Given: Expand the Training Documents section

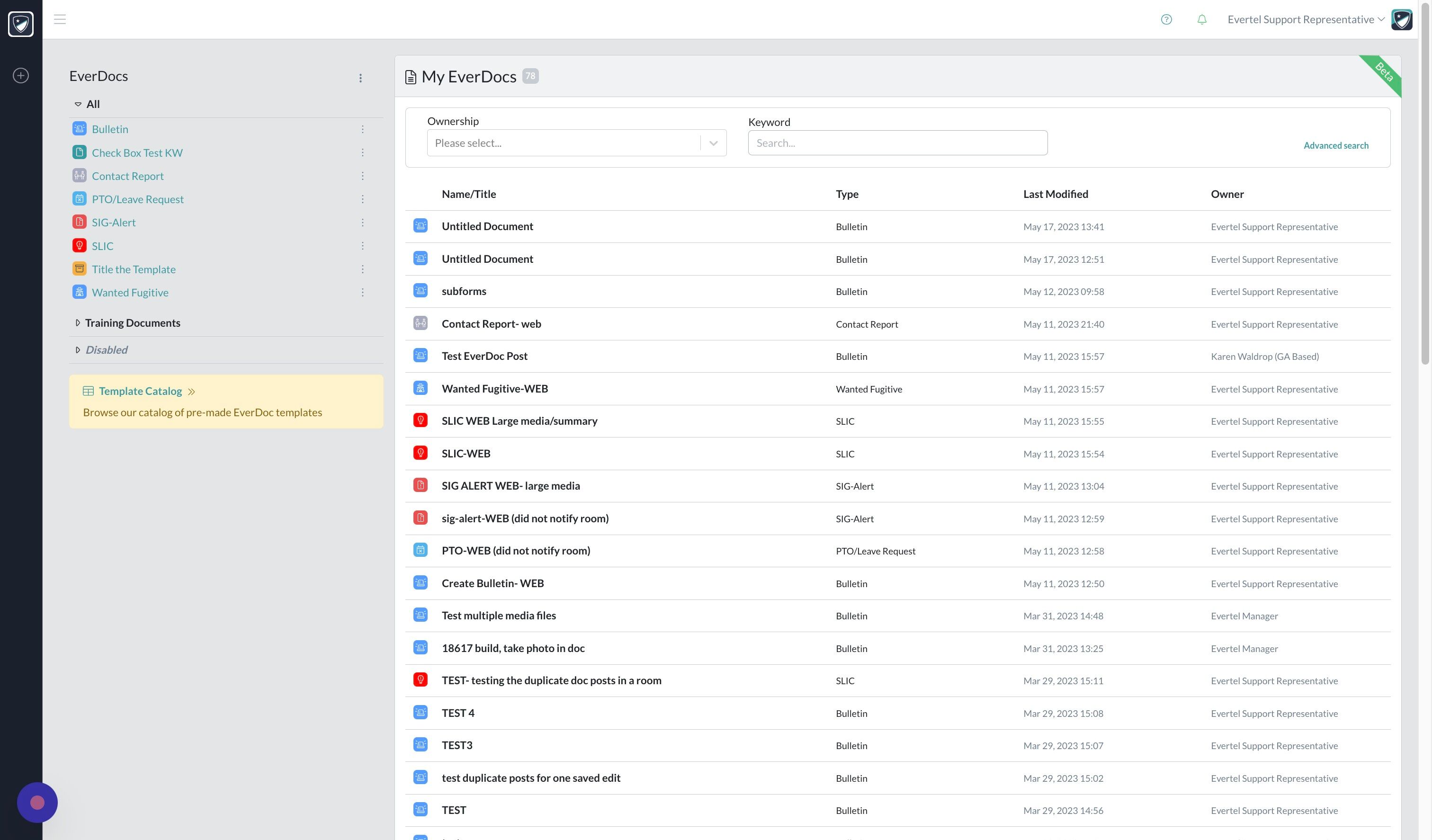Looking at the screenshot, I should [x=78, y=323].
